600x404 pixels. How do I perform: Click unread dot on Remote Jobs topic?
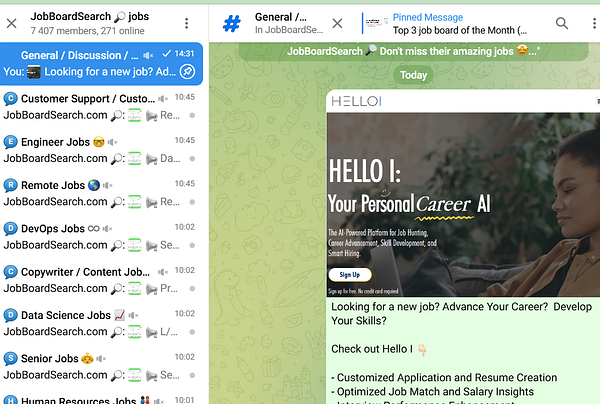(x=192, y=202)
